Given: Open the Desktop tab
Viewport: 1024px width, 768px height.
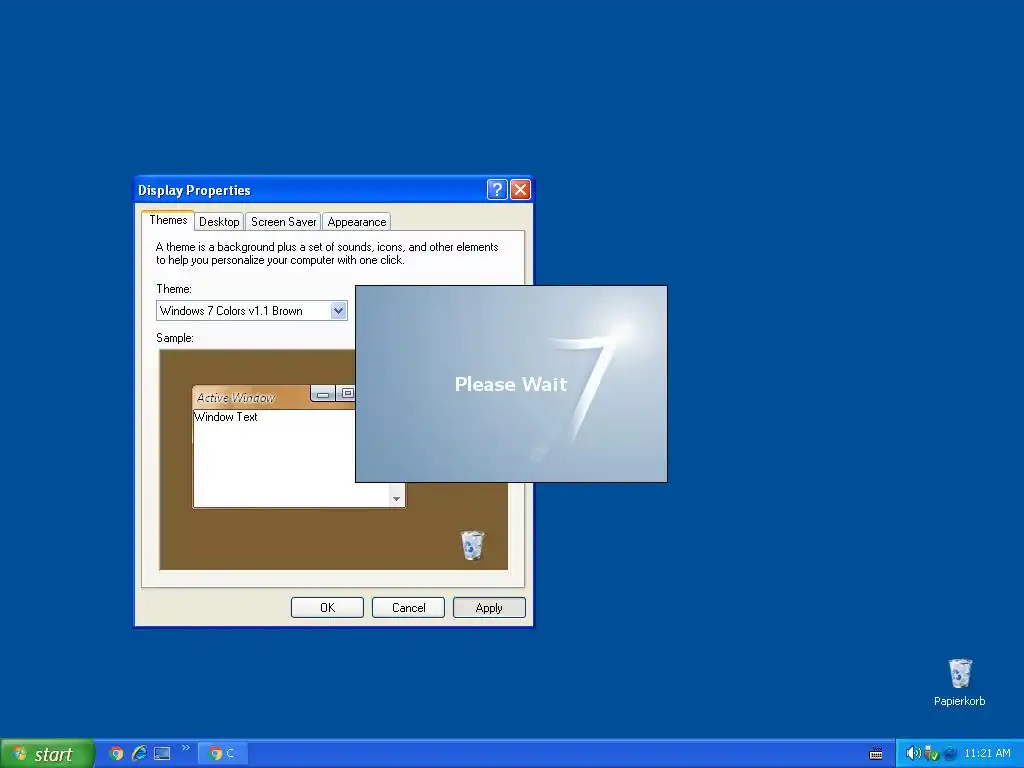Looking at the screenshot, I should pyautogui.click(x=219, y=222).
